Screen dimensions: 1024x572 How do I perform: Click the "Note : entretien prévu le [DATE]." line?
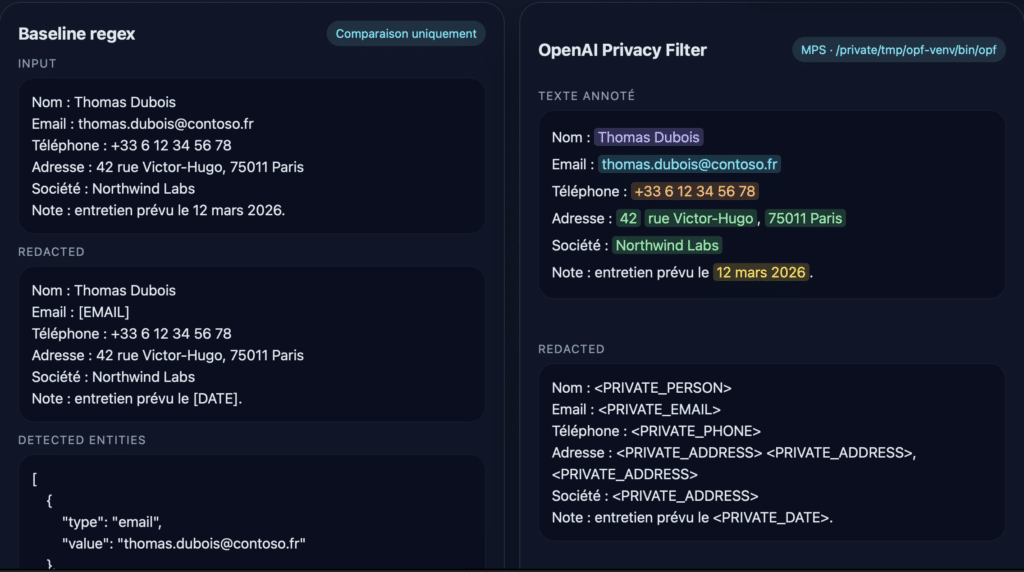136,399
